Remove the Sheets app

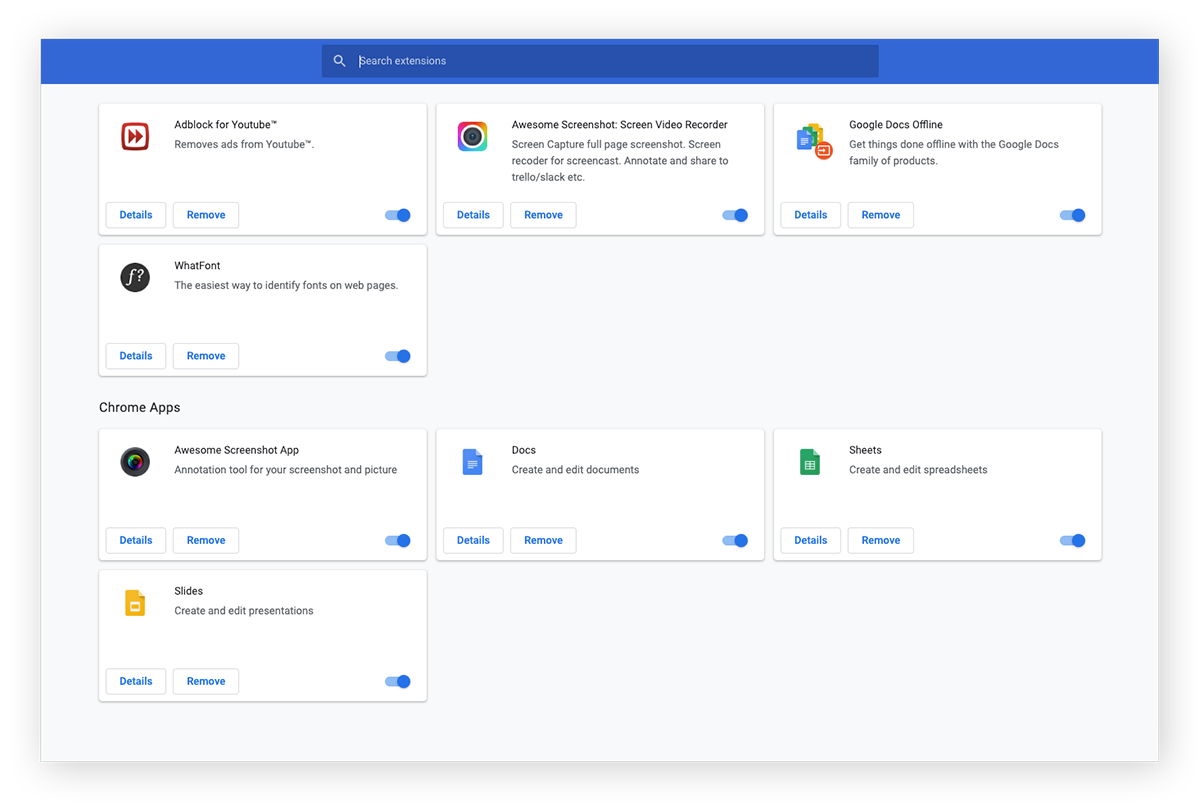pos(881,540)
